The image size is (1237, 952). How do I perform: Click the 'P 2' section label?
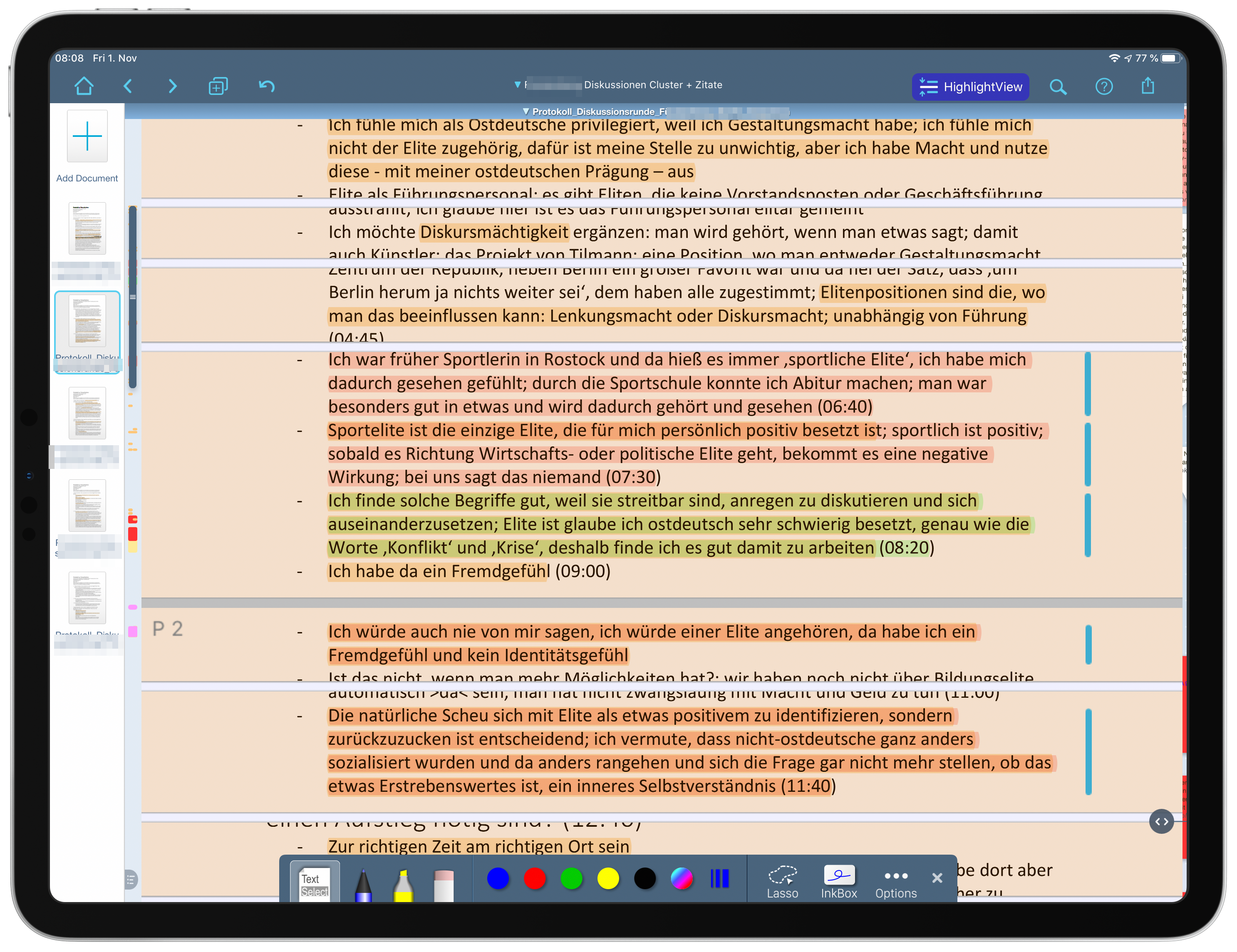click(168, 629)
